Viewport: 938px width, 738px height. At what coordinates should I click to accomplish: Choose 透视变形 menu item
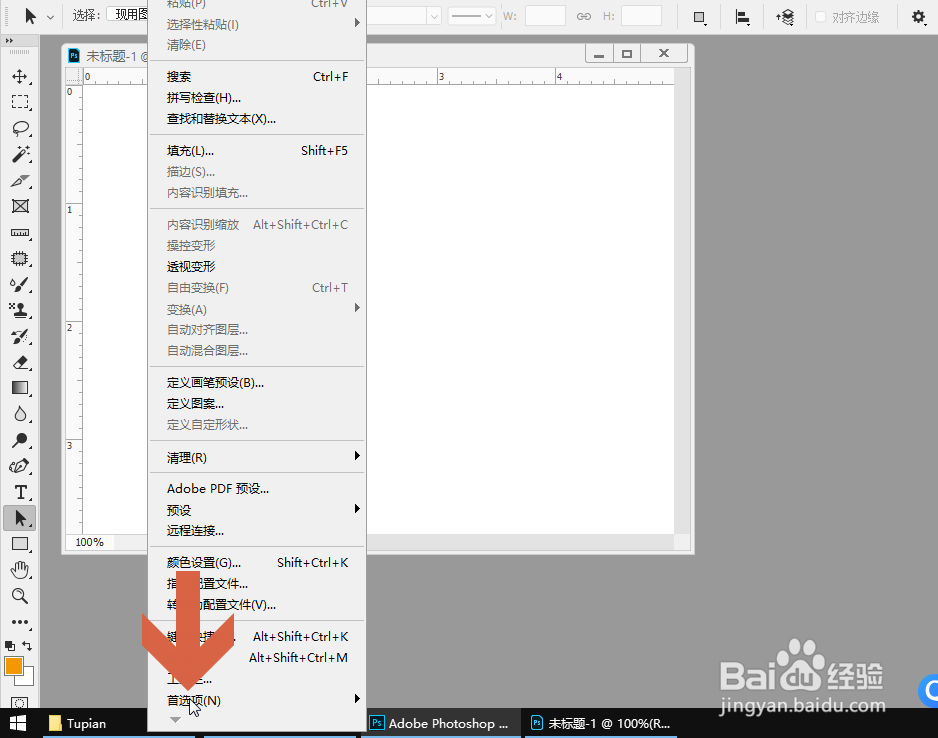point(257,267)
